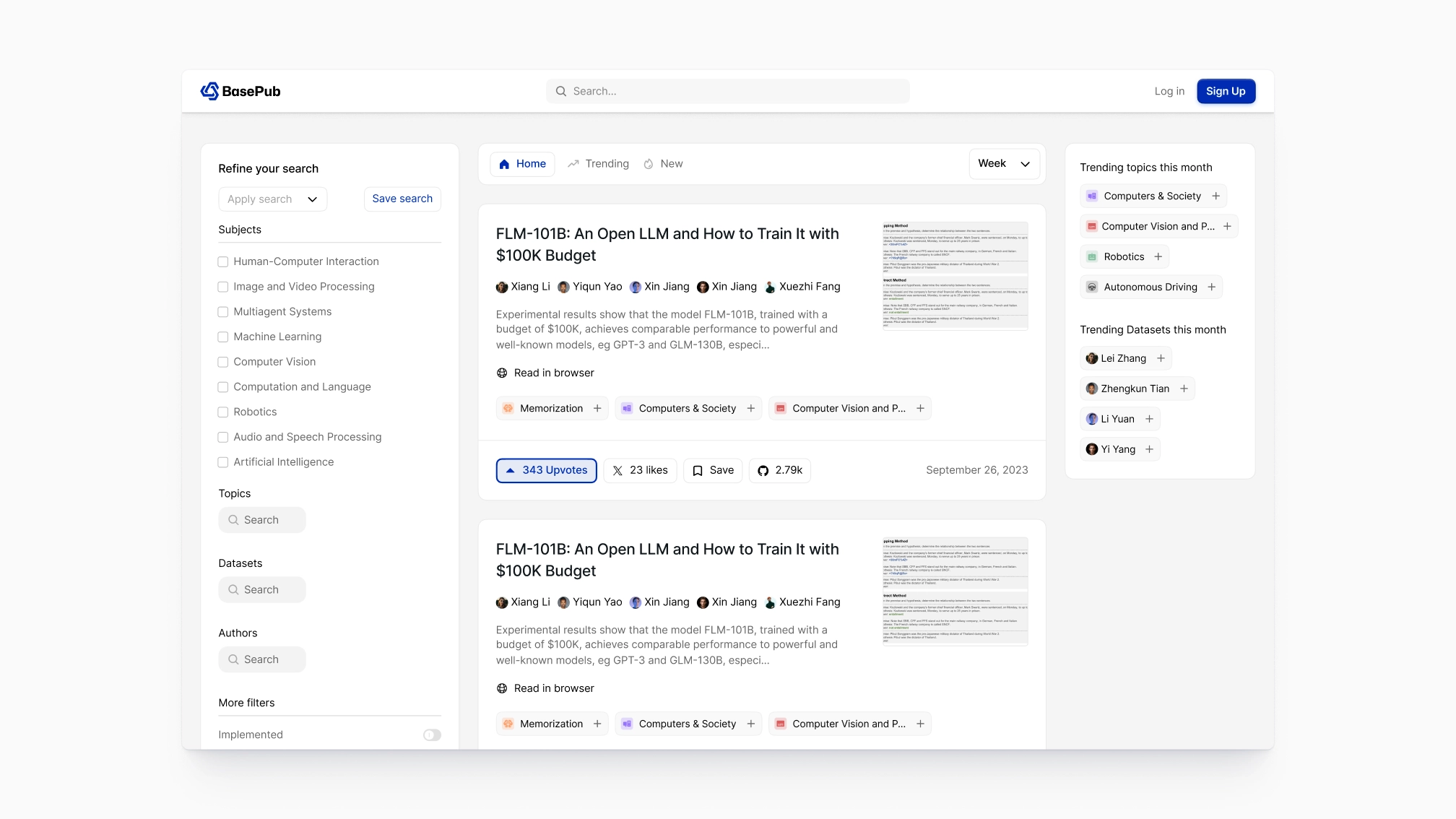The image size is (1456, 819).
Task: Click the GitHub 2.79k stars icon
Action: tap(763, 471)
